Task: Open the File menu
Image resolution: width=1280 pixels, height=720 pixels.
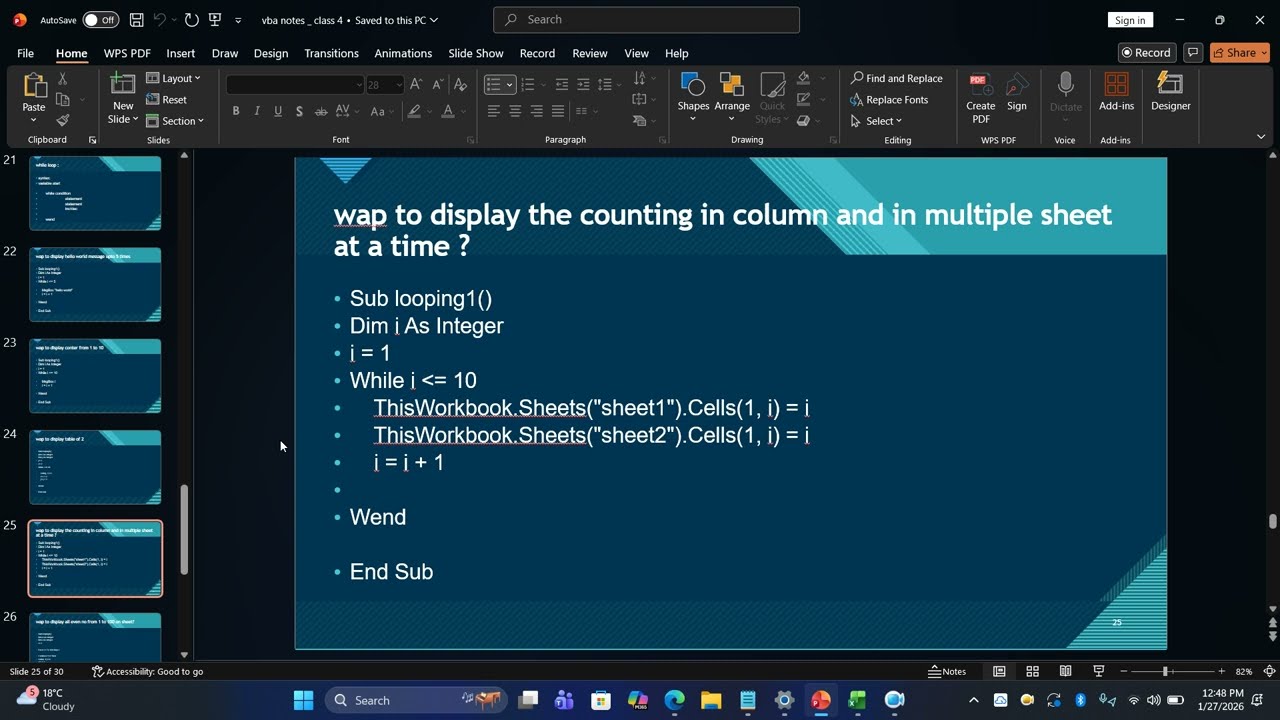Action: coord(25,53)
